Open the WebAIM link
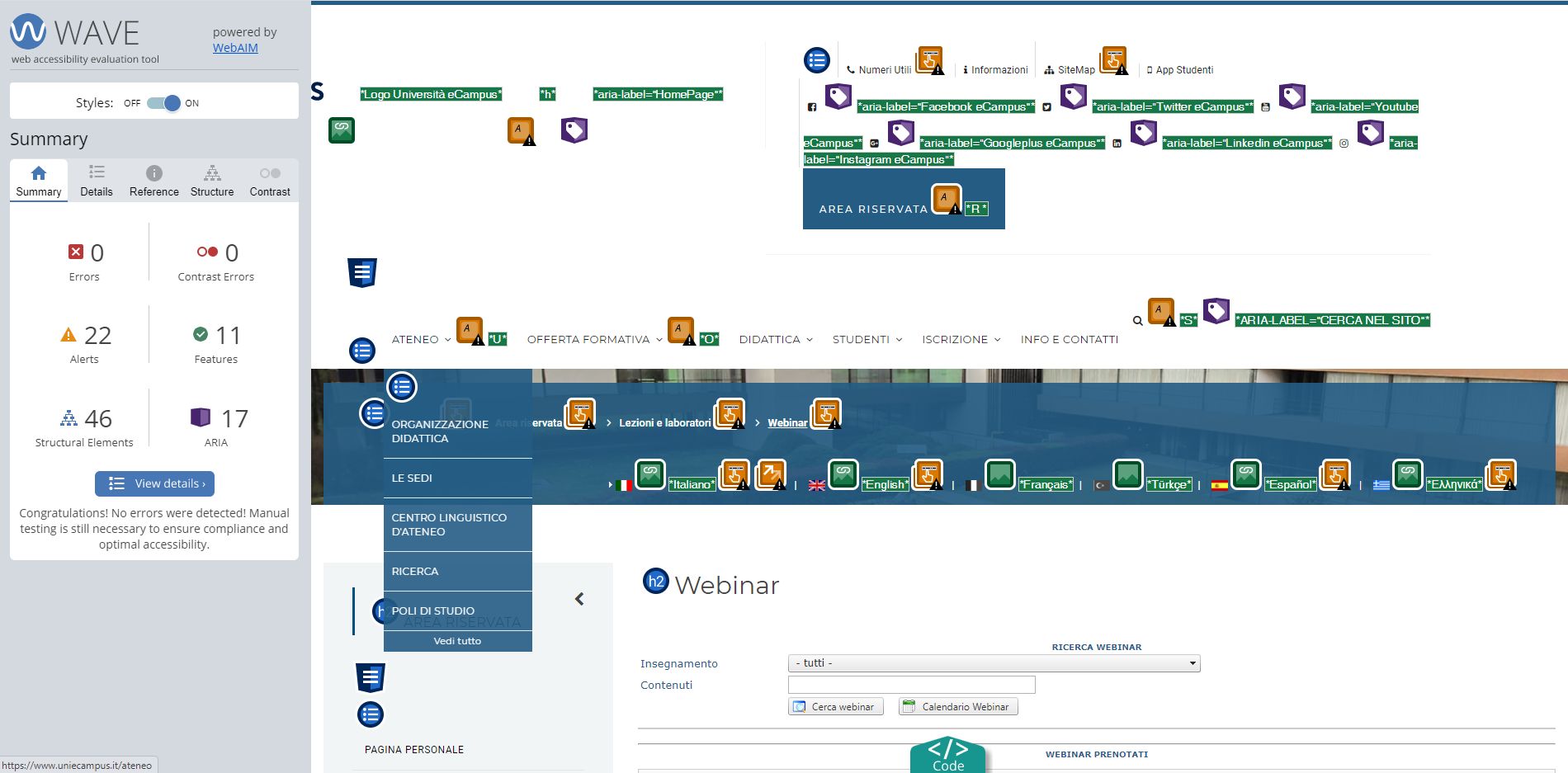 click(235, 48)
